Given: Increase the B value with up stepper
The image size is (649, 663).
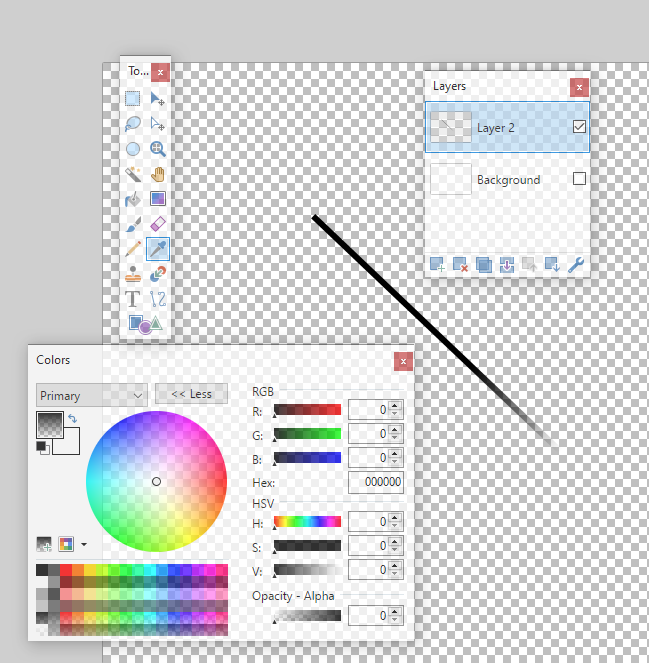Looking at the screenshot, I should (395, 453).
